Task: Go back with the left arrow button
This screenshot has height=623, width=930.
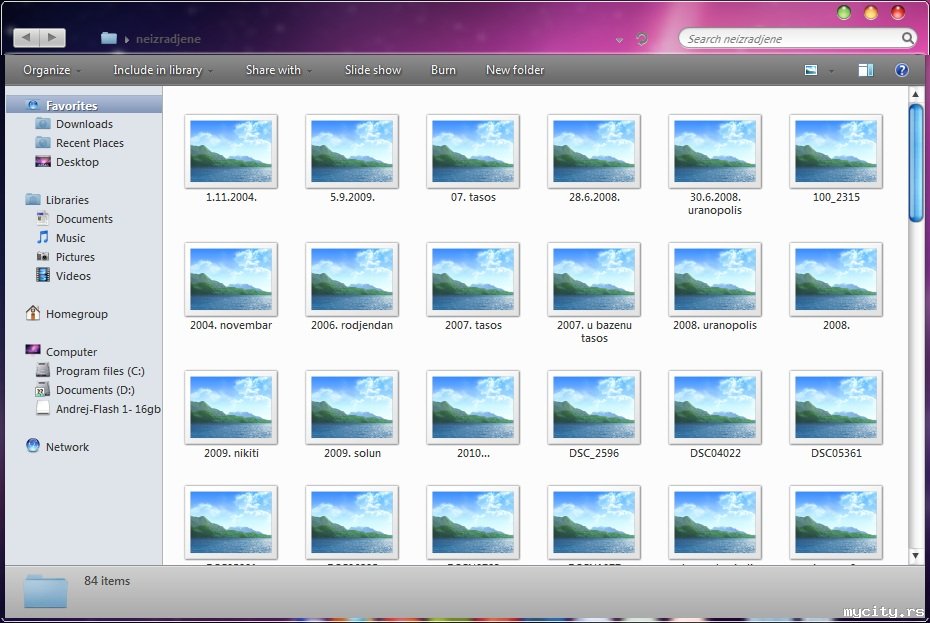Action: (x=26, y=38)
